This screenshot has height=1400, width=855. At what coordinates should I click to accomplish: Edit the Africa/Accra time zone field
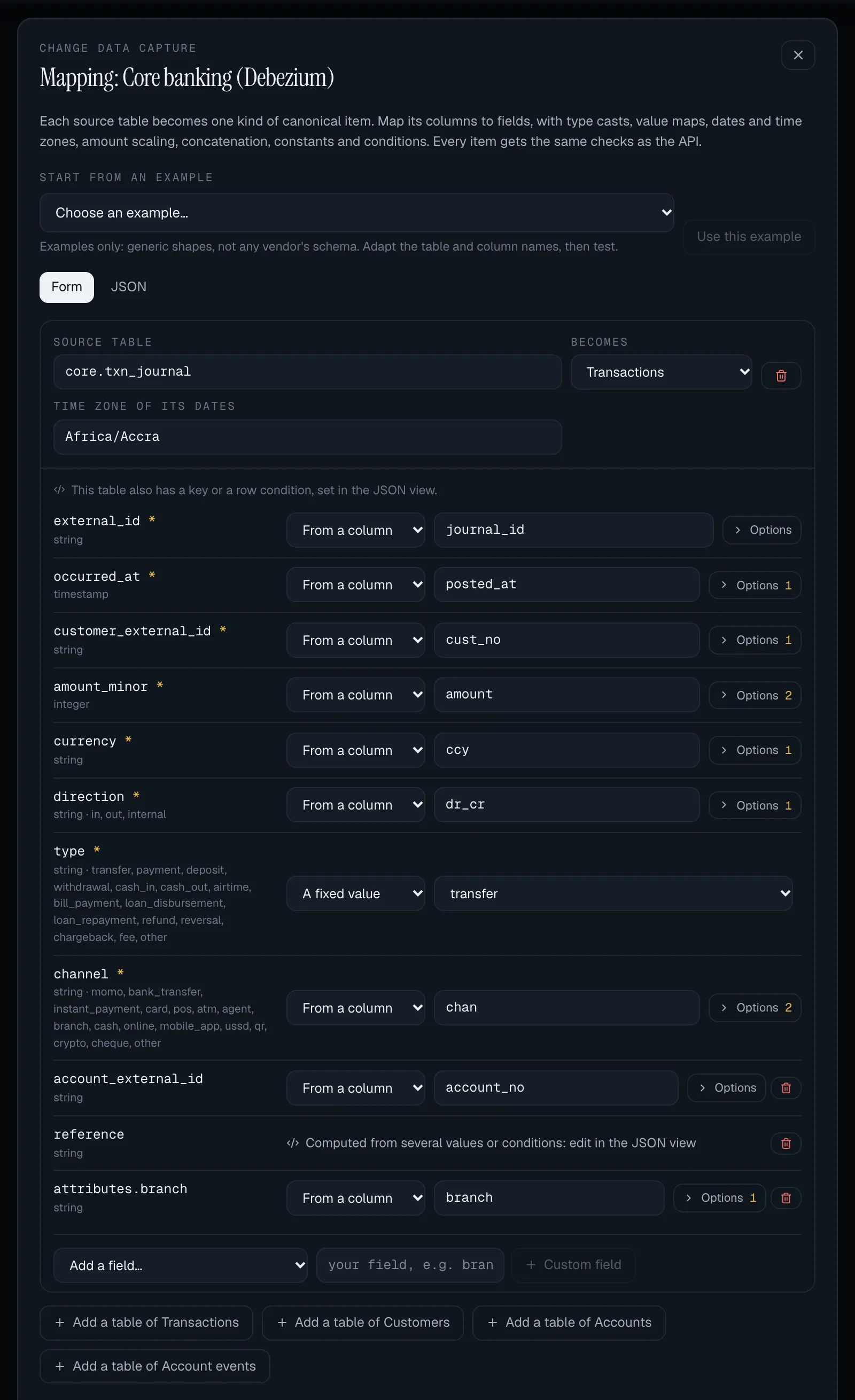click(307, 437)
